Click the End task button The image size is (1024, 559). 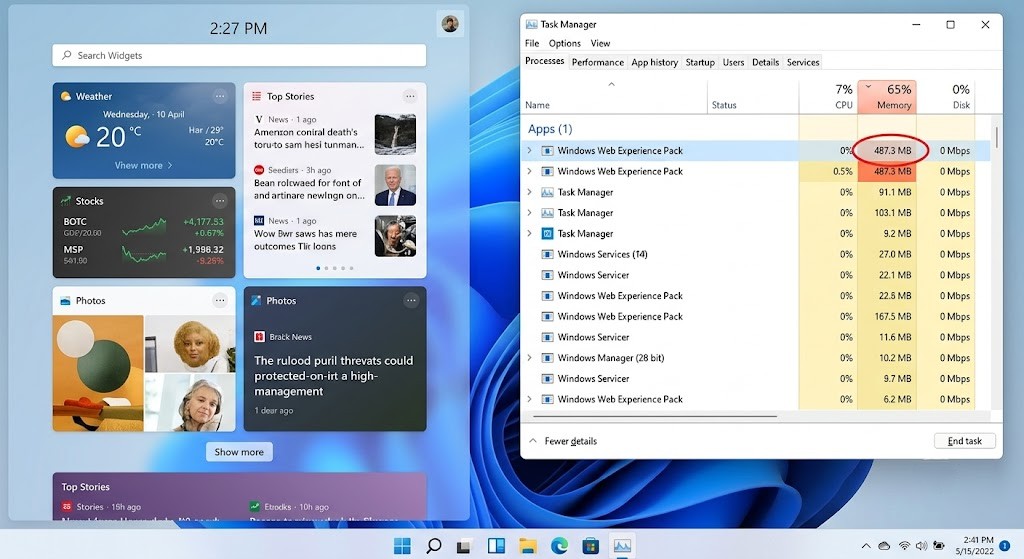tap(965, 441)
